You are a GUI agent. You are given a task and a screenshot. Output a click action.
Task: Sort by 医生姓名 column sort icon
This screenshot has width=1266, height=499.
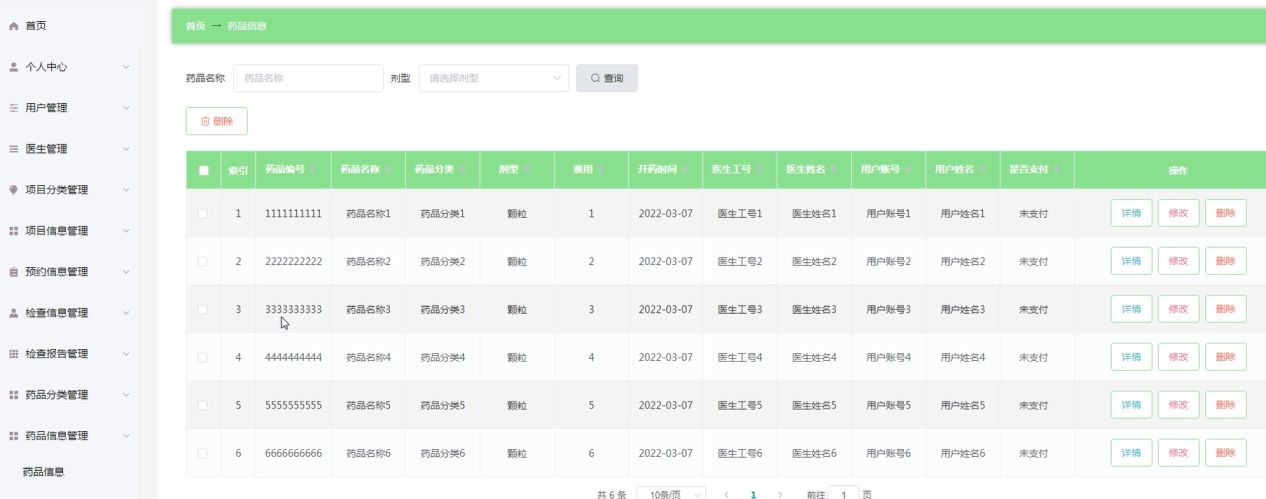coord(833,170)
